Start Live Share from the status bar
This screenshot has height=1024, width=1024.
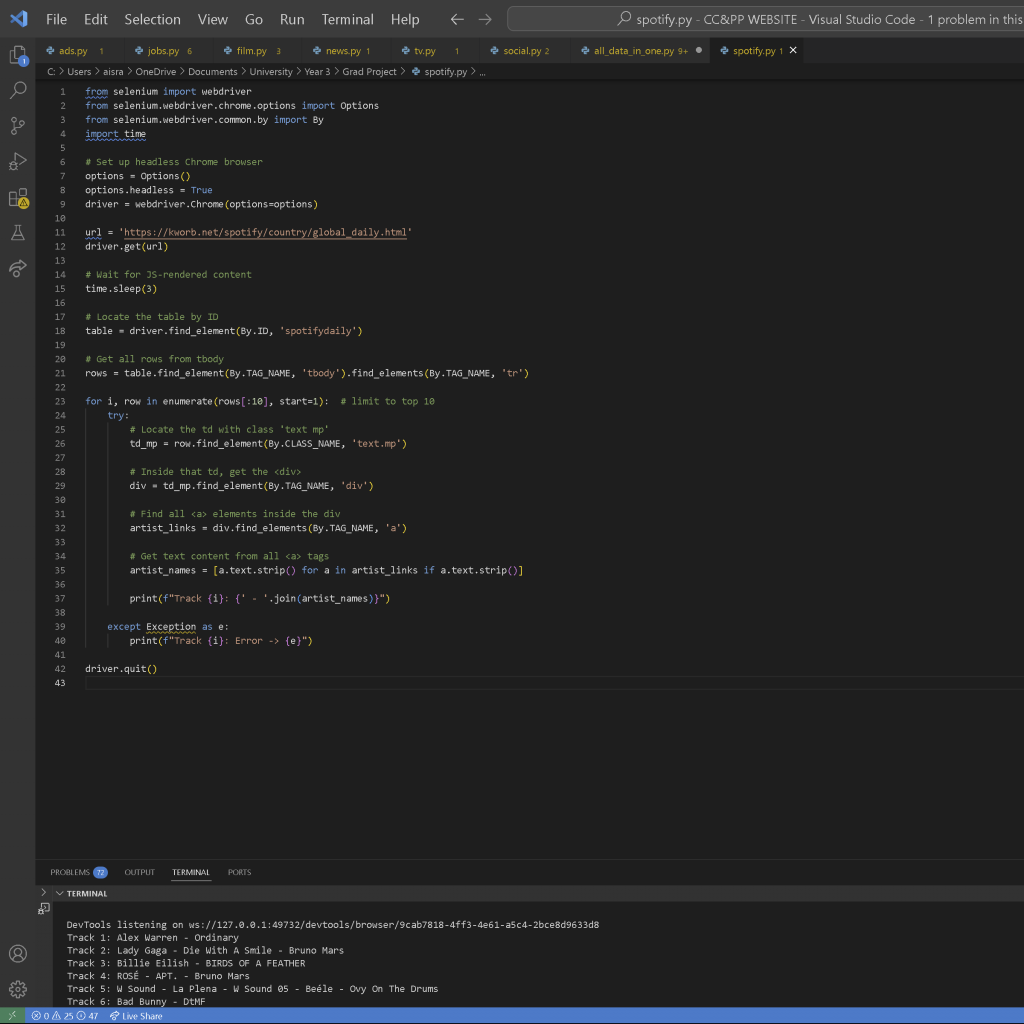136,1016
